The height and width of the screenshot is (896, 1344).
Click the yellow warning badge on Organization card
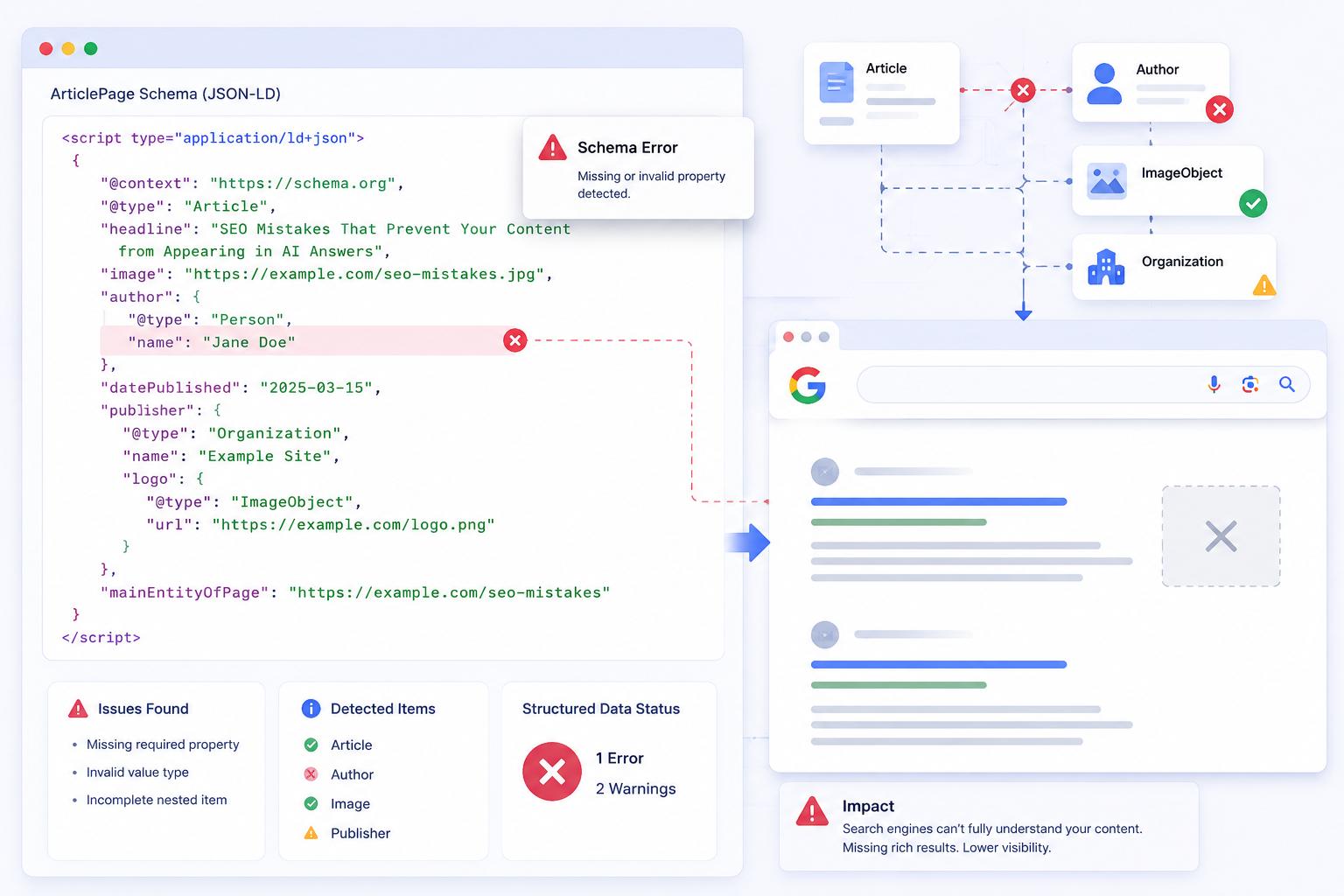click(x=1264, y=284)
